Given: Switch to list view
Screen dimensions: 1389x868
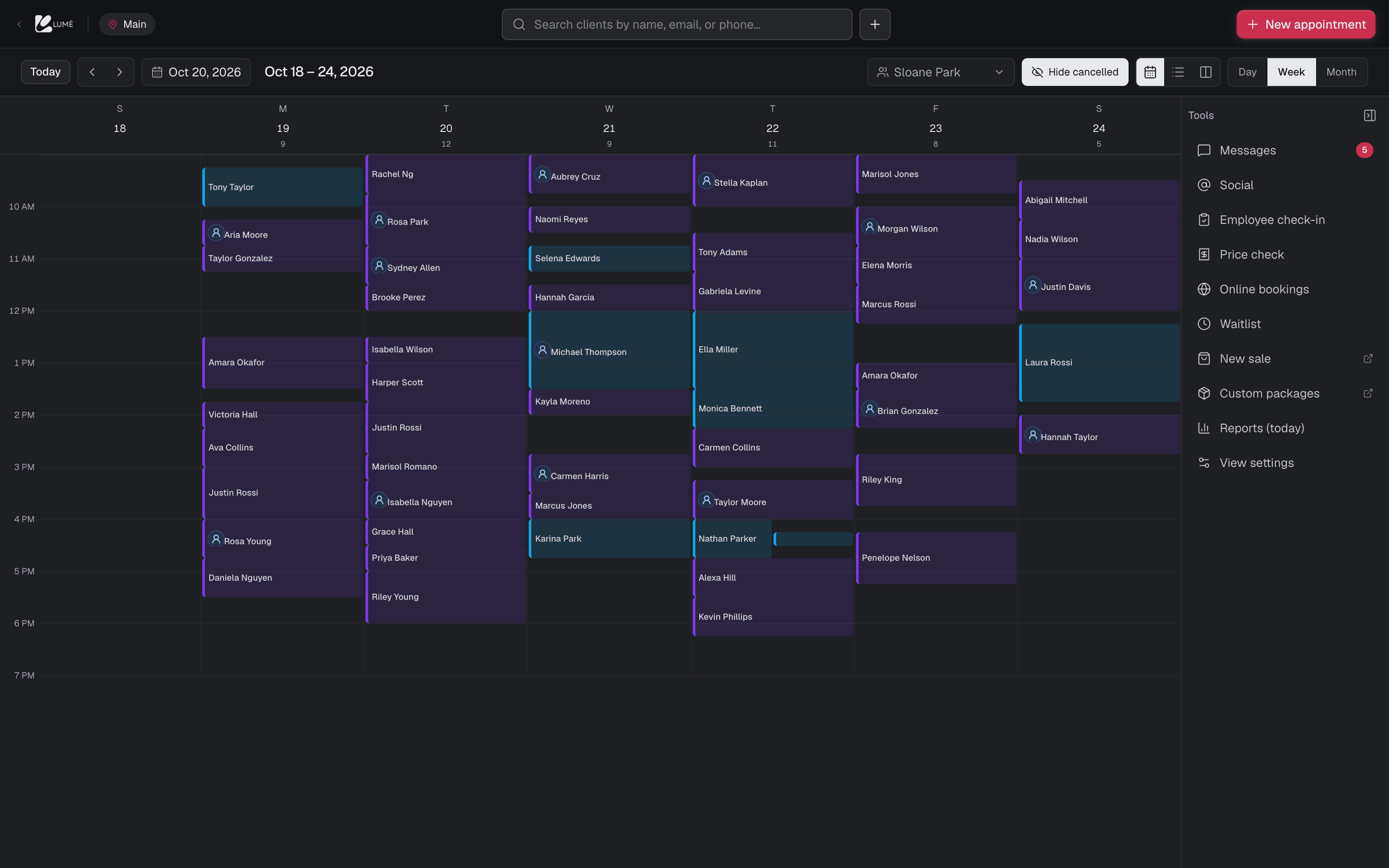Looking at the screenshot, I should pyautogui.click(x=1178, y=72).
